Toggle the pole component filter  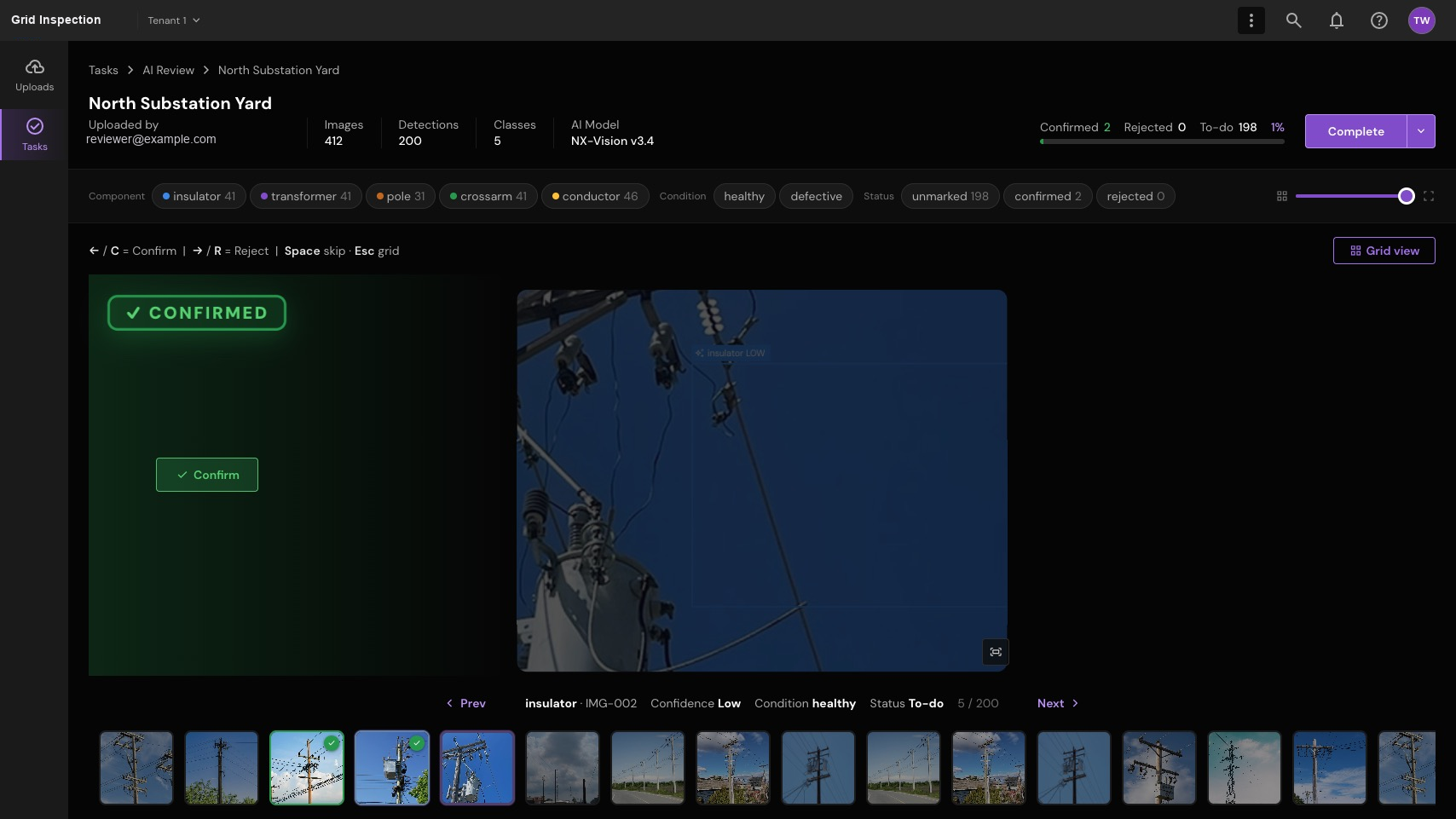pos(401,196)
